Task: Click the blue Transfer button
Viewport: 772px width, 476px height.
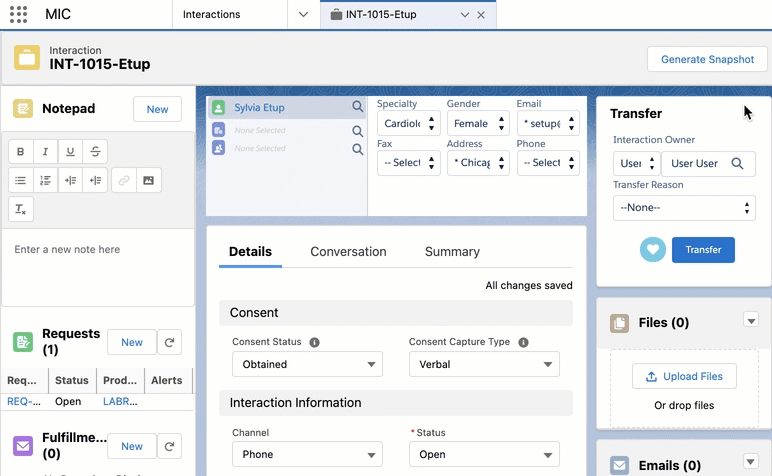Action: (x=703, y=250)
